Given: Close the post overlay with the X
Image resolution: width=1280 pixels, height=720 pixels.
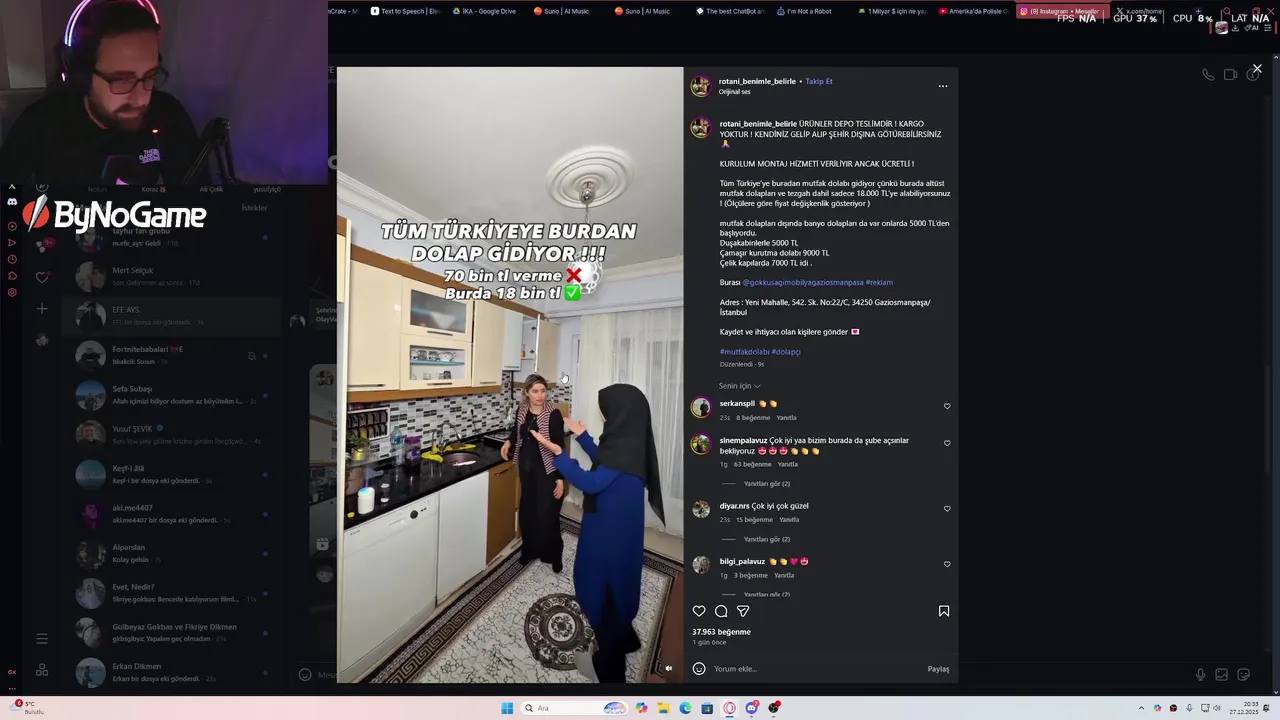Looking at the screenshot, I should [1257, 69].
